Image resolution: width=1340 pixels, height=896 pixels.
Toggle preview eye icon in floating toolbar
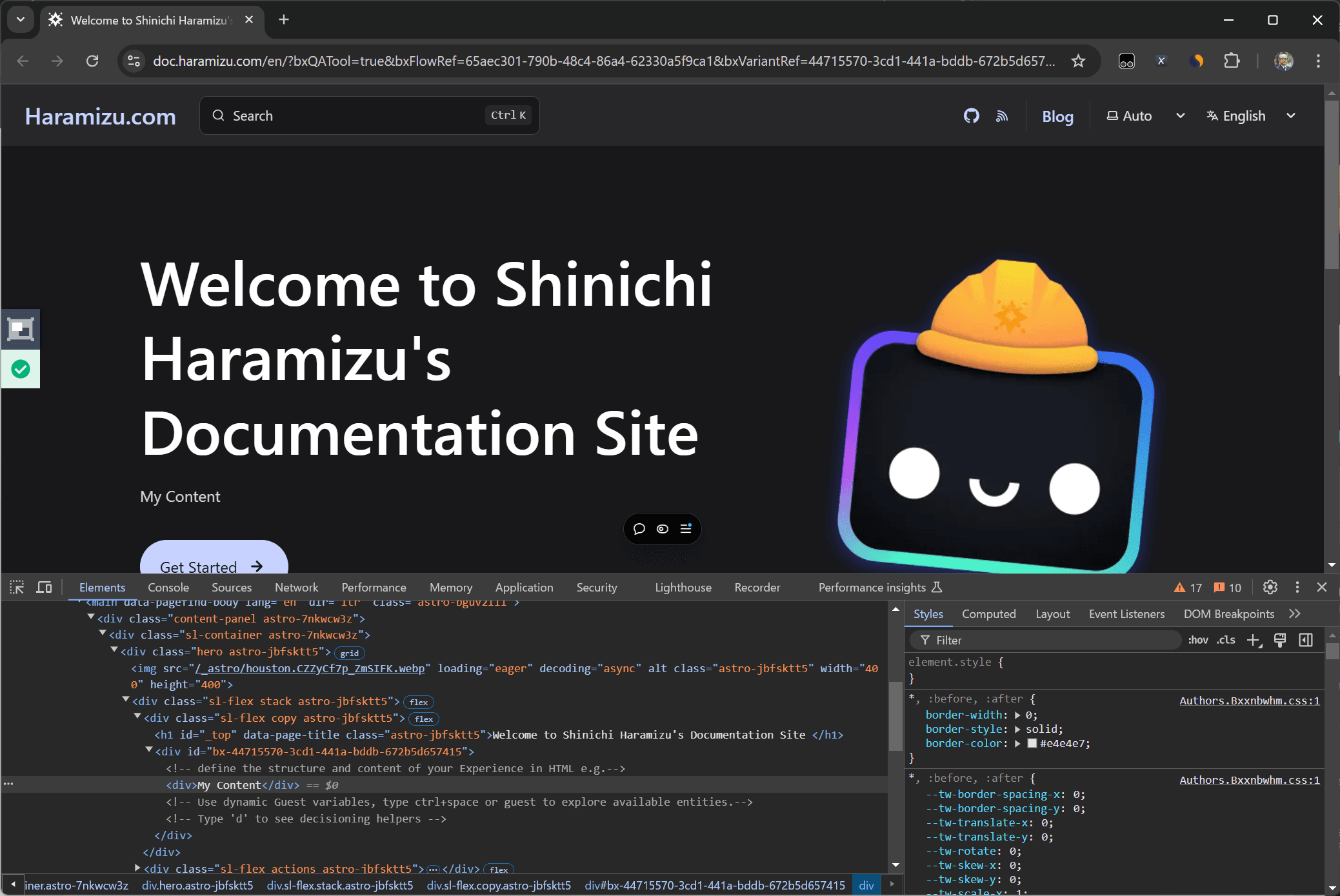[x=663, y=529]
